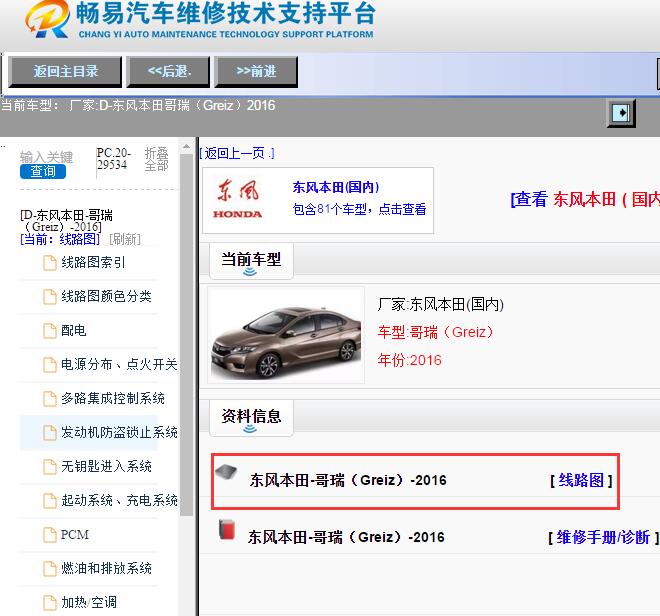The width and height of the screenshot is (660, 616).
Task: Click the Greiz car thumbnail image
Action: [x=286, y=335]
